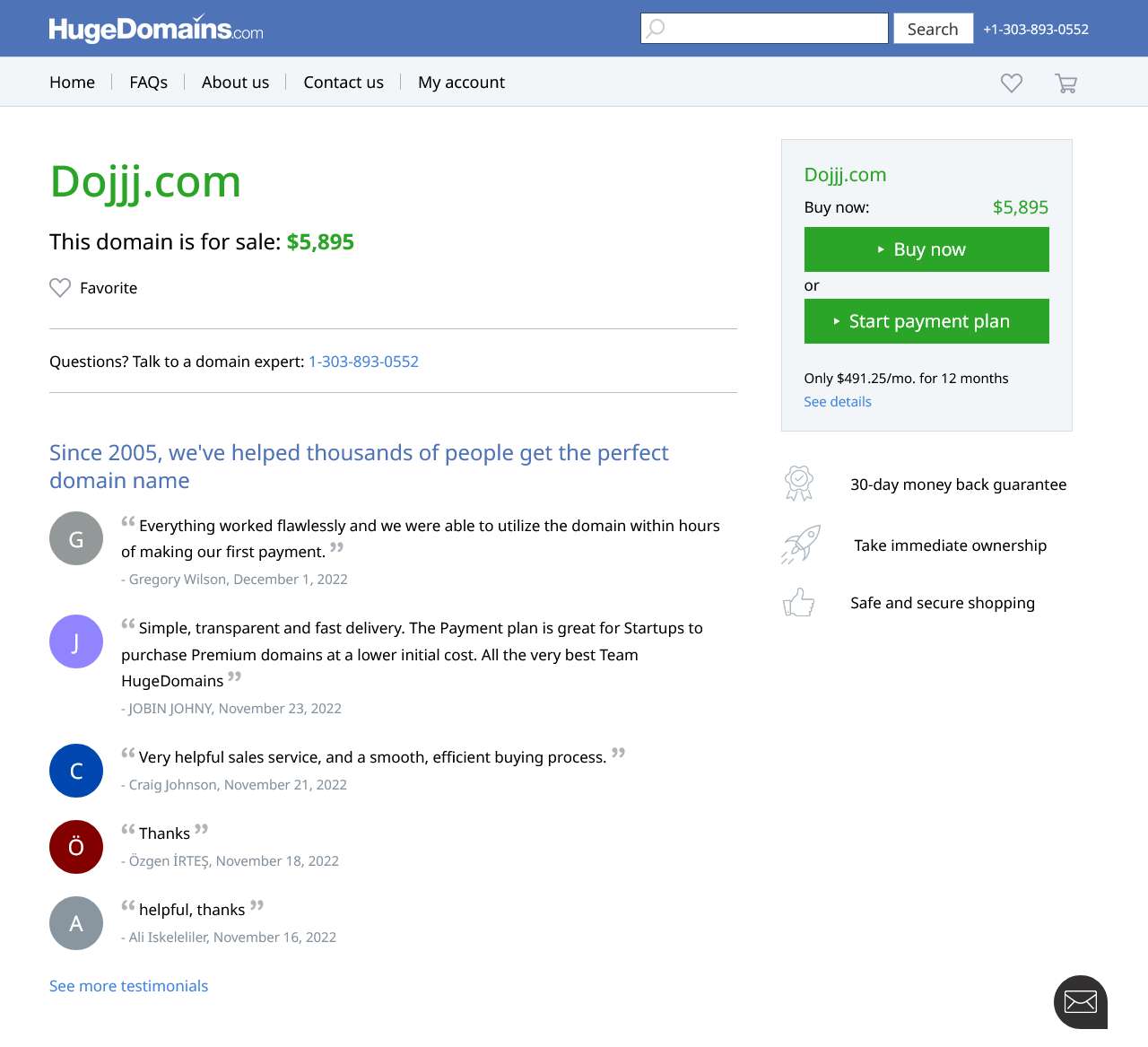Open the About us page
This screenshot has height=1047, width=1148.
tap(235, 83)
